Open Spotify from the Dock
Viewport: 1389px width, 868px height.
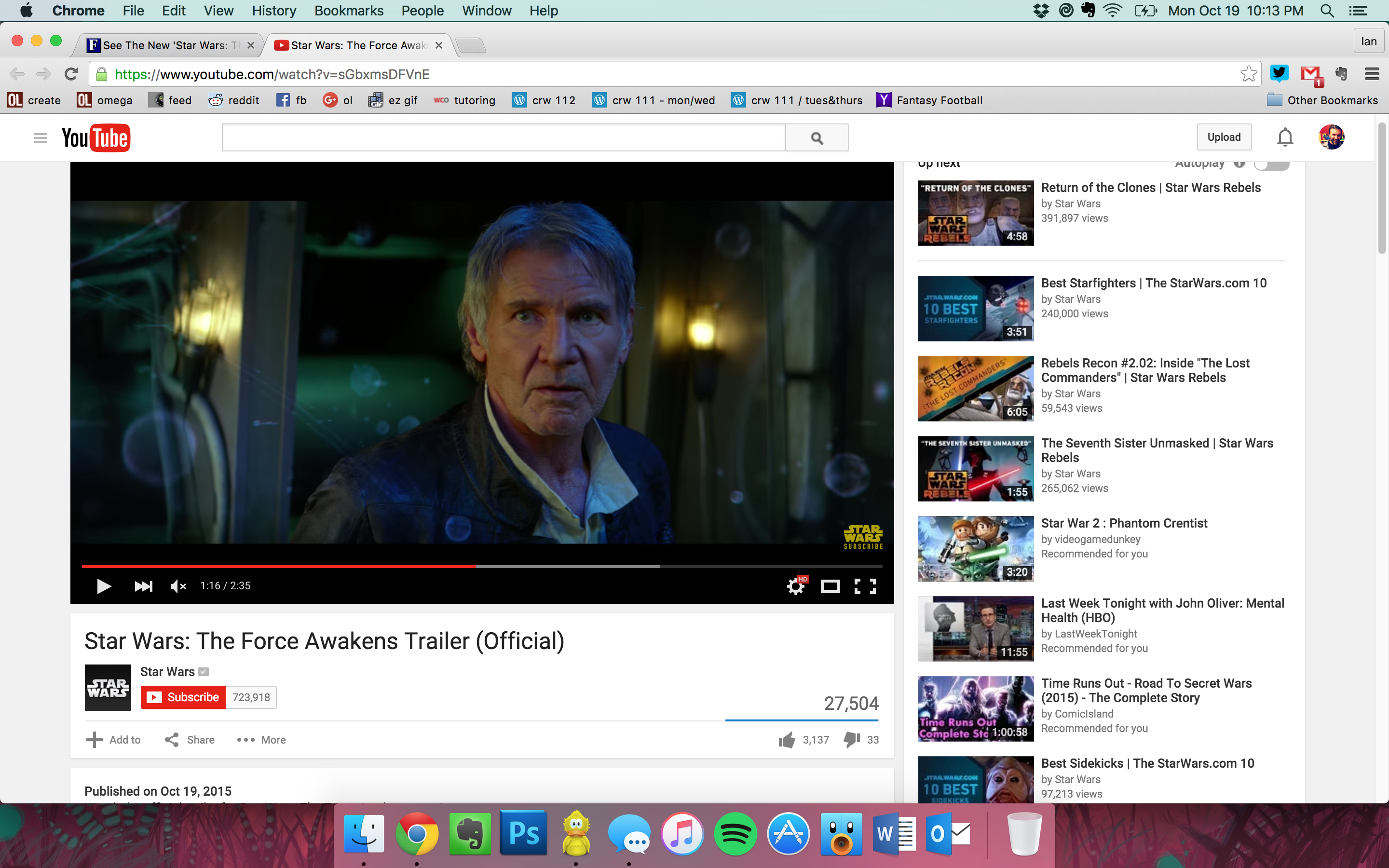[735, 834]
